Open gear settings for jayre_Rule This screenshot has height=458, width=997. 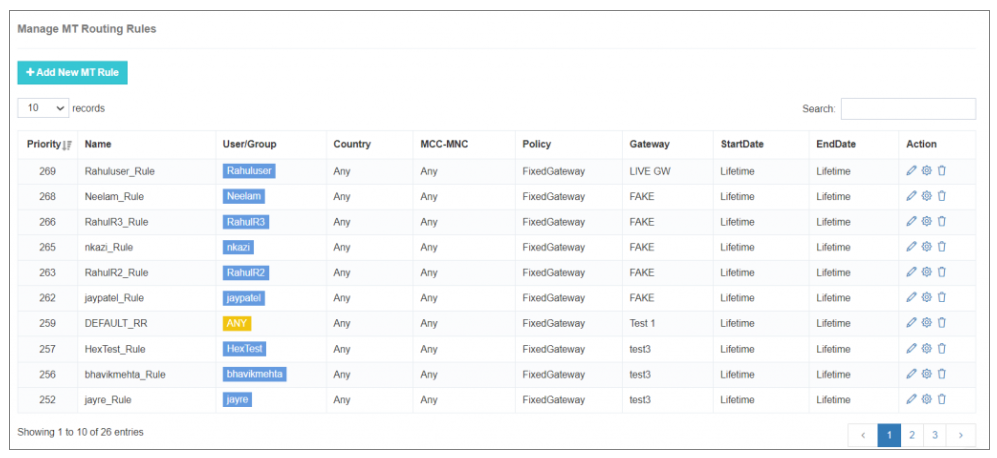click(926, 399)
